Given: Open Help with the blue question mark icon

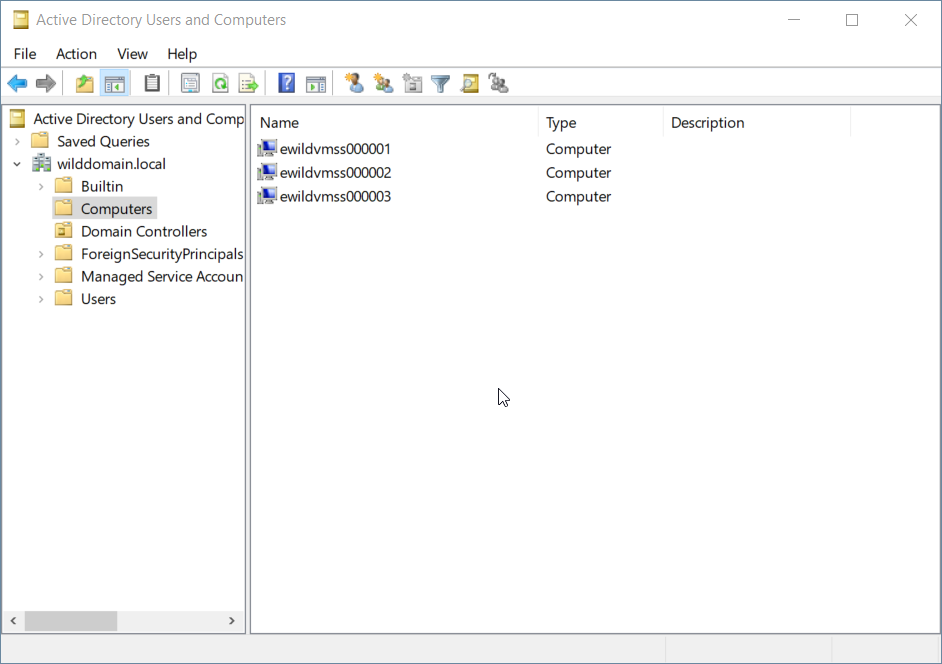Looking at the screenshot, I should pos(287,83).
